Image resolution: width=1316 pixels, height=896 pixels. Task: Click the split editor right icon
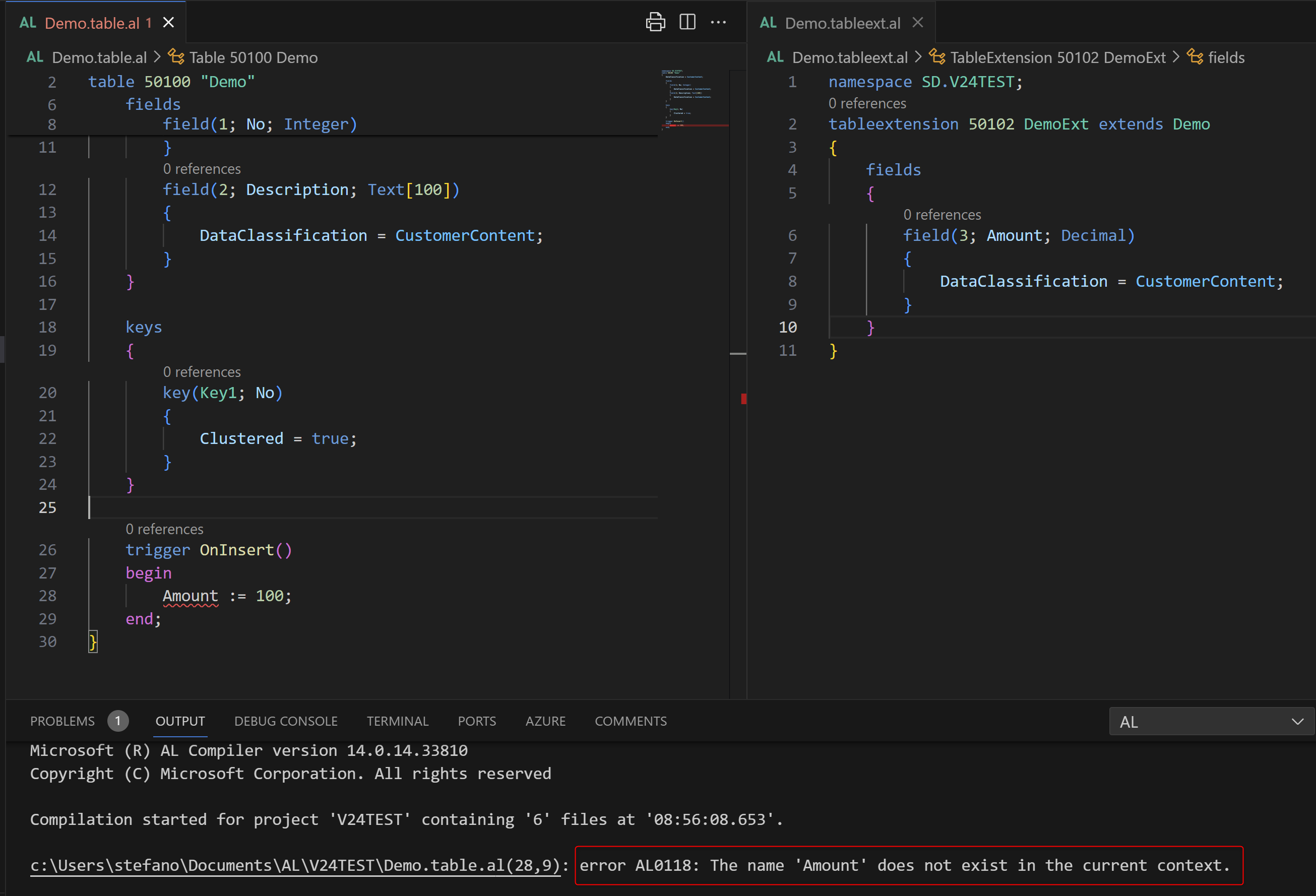point(687,22)
